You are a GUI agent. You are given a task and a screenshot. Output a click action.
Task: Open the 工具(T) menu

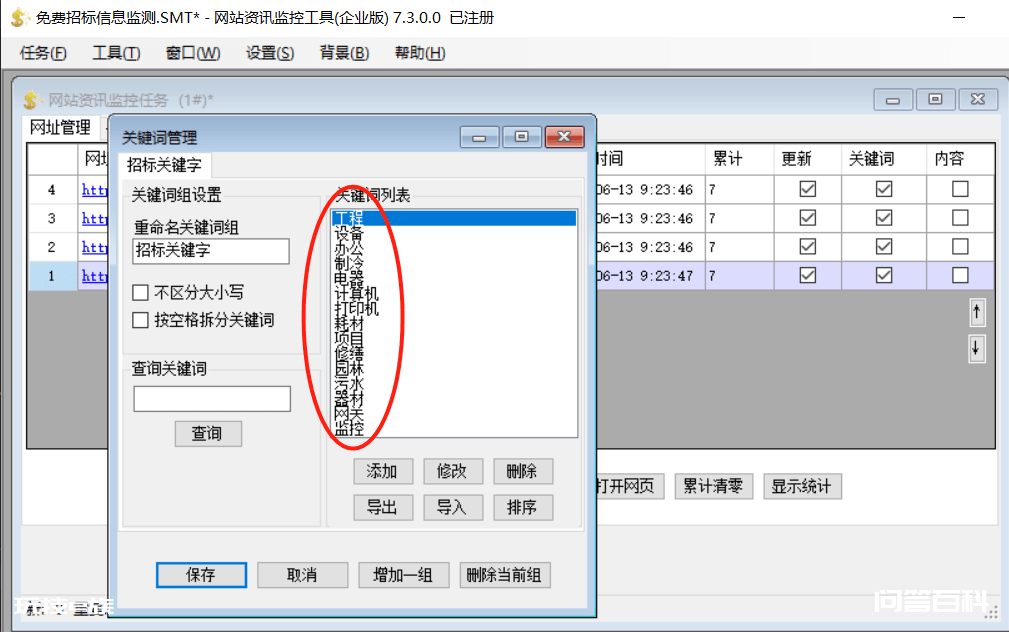point(116,53)
